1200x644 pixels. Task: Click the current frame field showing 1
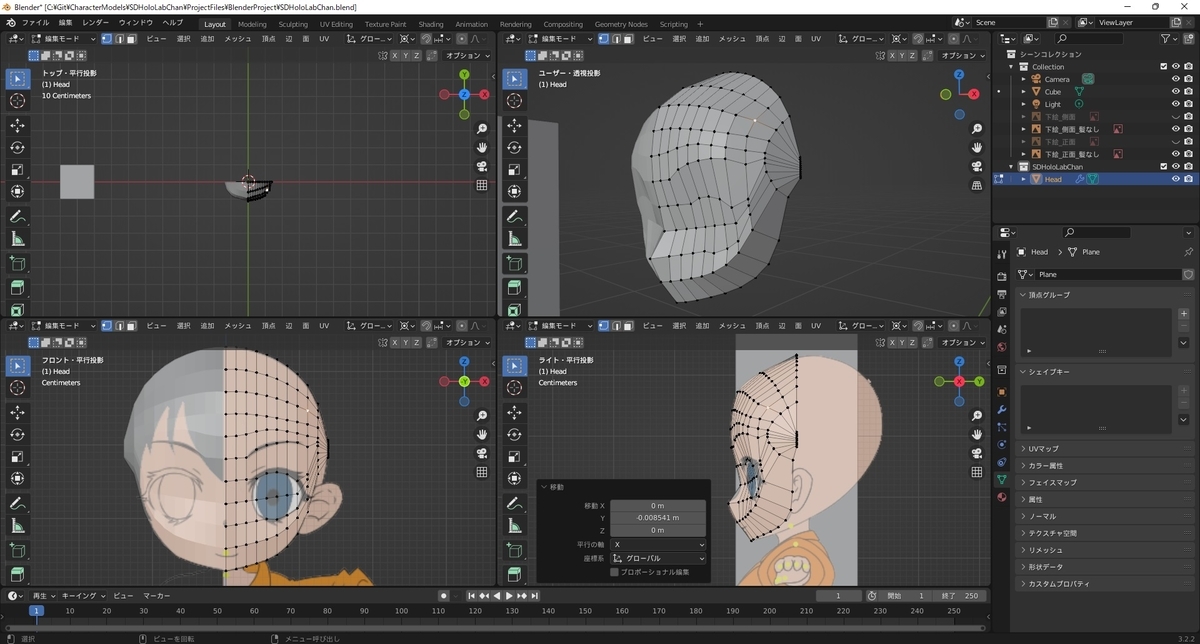click(839, 596)
